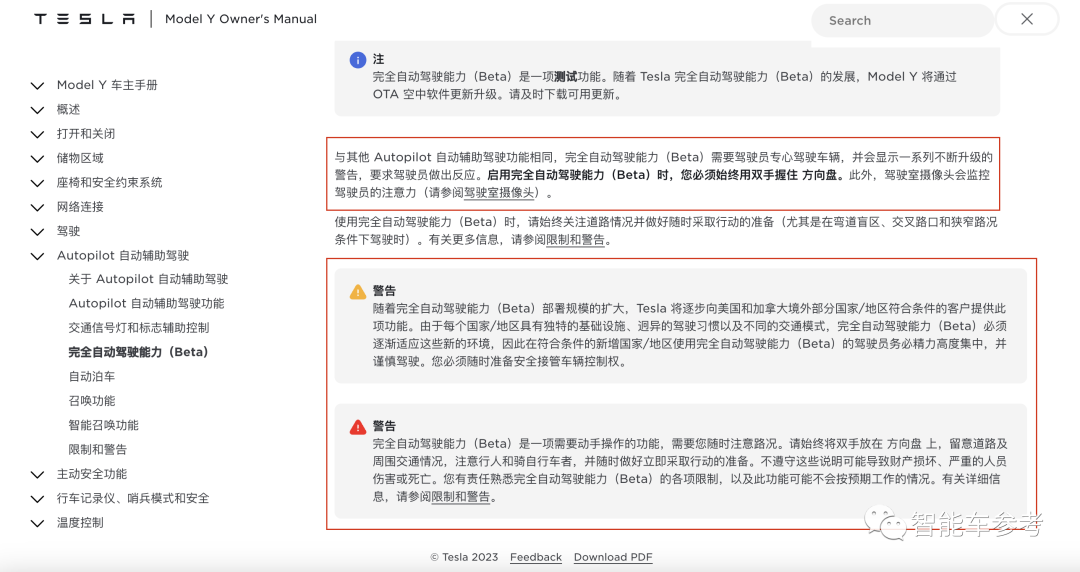Open 关于 Autopilot 自动辅助驾驶 page
1080x572 pixels.
coord(148,279)
